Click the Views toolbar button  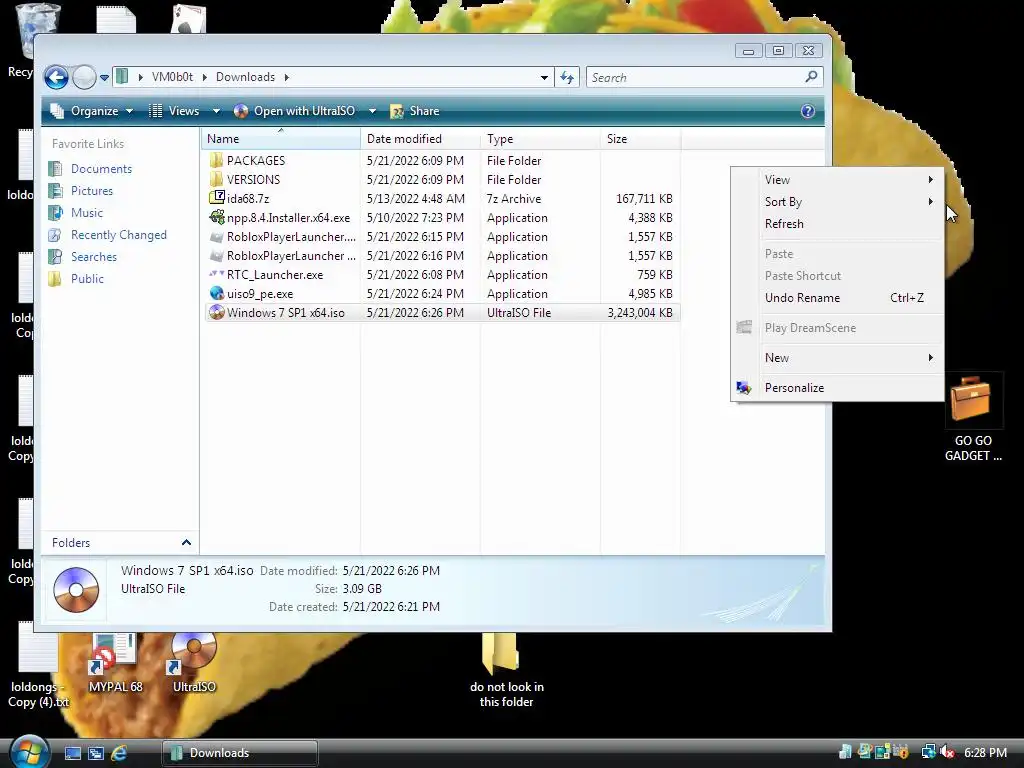pos(174,111)
